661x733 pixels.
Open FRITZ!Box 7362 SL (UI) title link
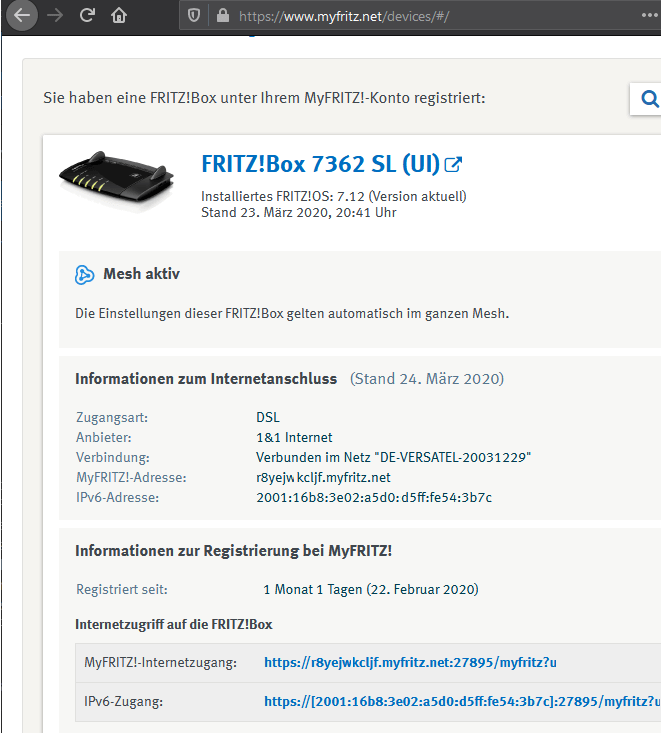pyautogui.click(x=320, y=164)
